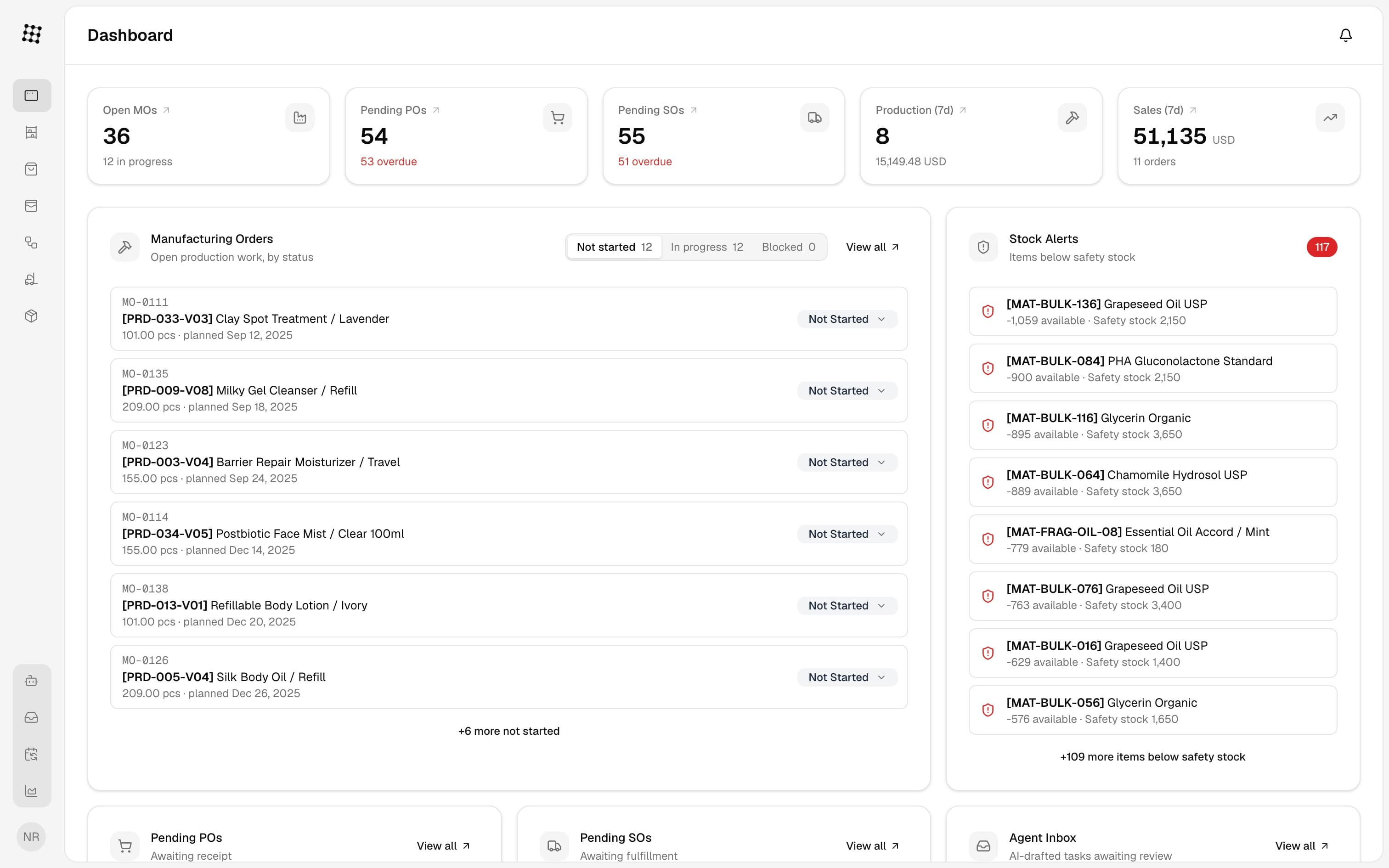Open the Pending SOs card link
Viewport: 1389px width, 868px height.
pos(657,110)
